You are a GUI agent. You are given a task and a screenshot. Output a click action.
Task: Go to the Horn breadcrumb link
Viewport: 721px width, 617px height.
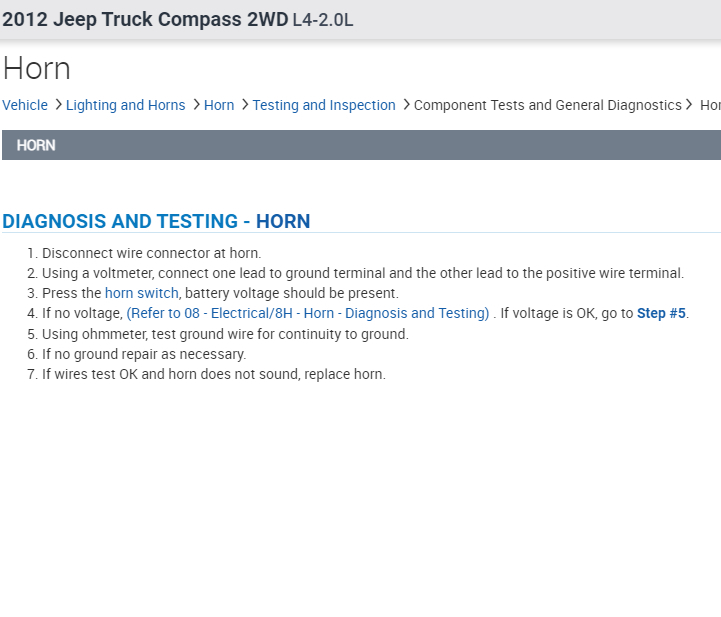[x=219, y=105]
